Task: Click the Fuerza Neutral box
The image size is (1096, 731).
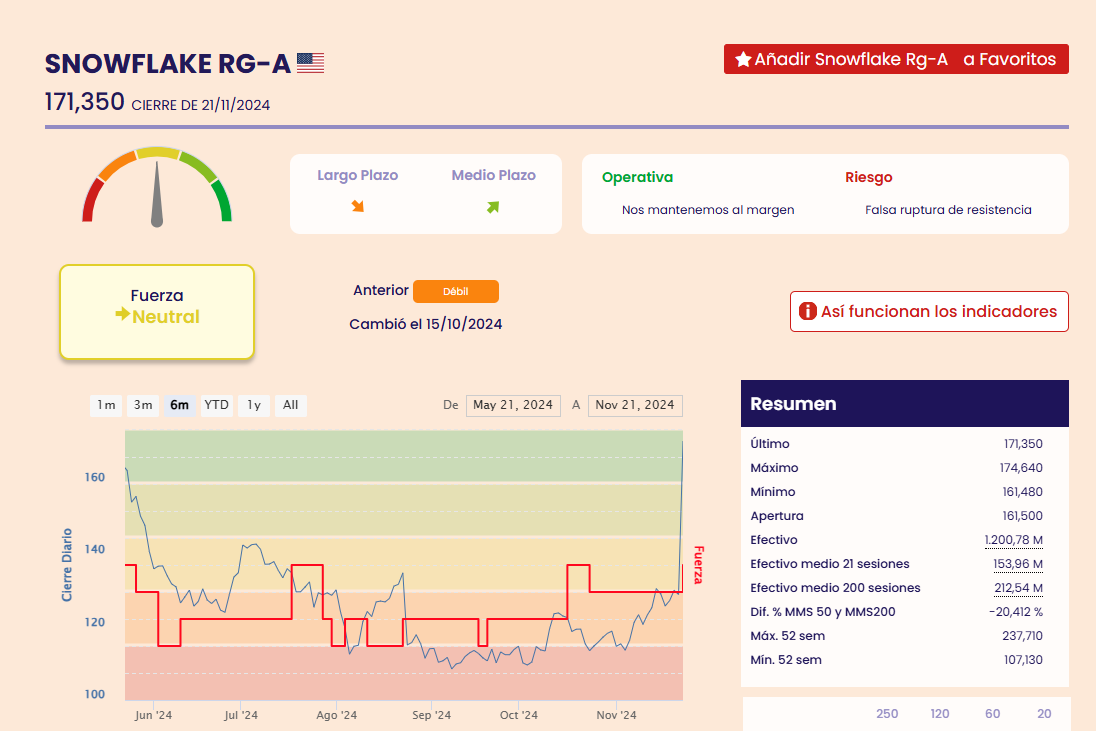Action: [x=157, y=312]
